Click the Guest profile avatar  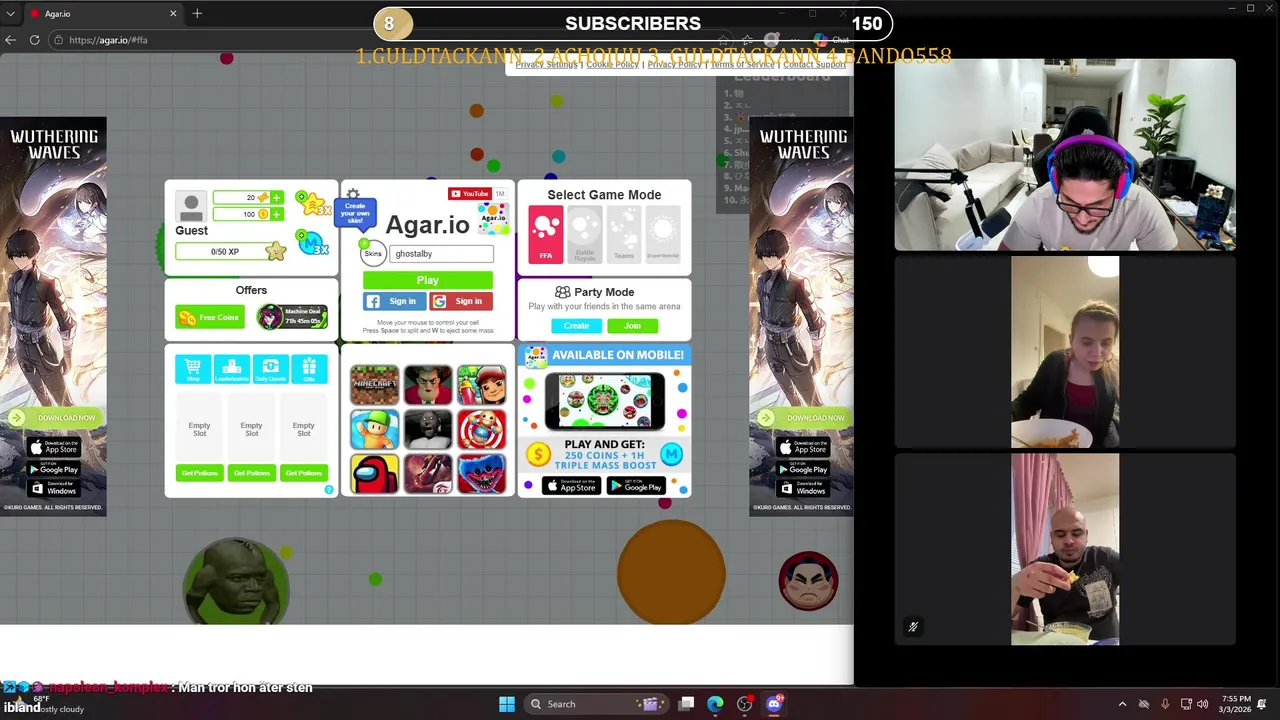(x=191, y=206)
